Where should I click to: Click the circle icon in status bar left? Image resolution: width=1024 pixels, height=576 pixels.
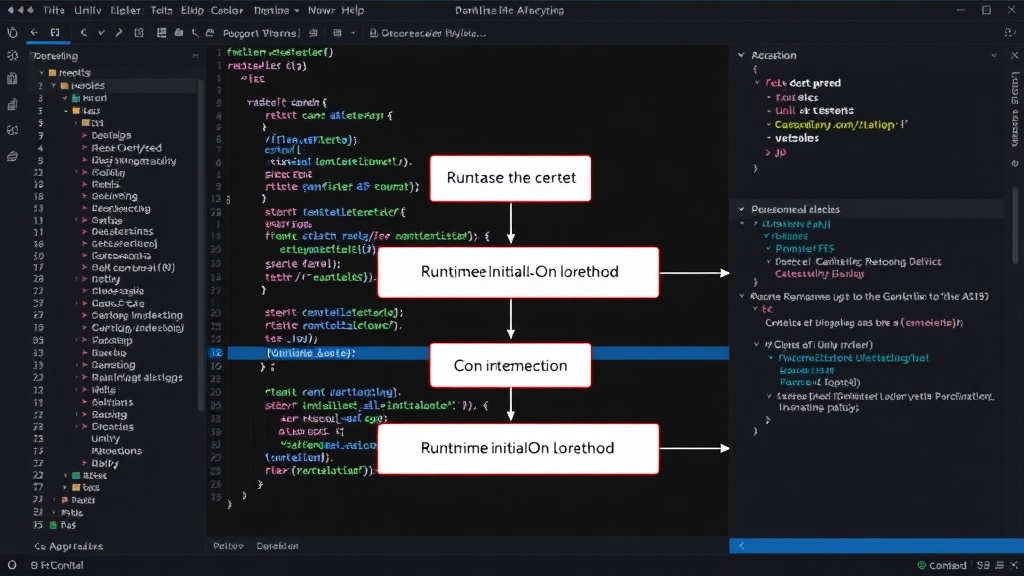pos(12,565)
